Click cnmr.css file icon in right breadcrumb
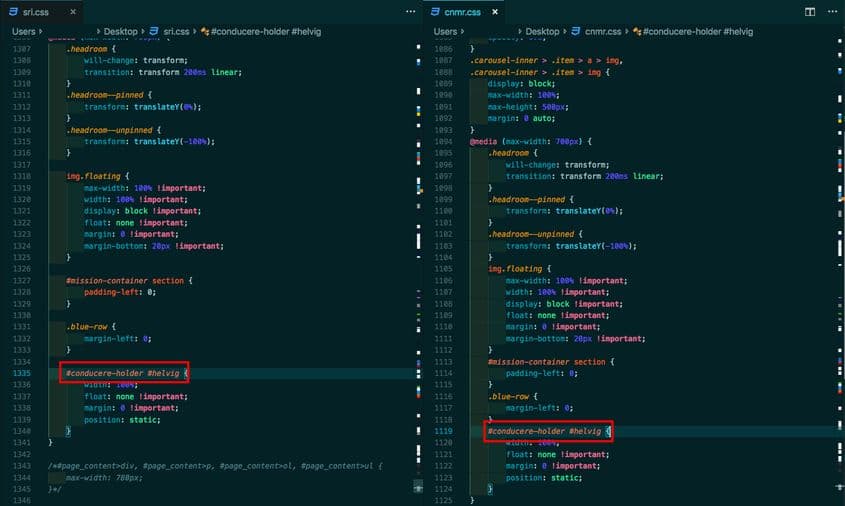Image resolution: width=845 pixels, height=506 pixels. [x=573, y=32]
